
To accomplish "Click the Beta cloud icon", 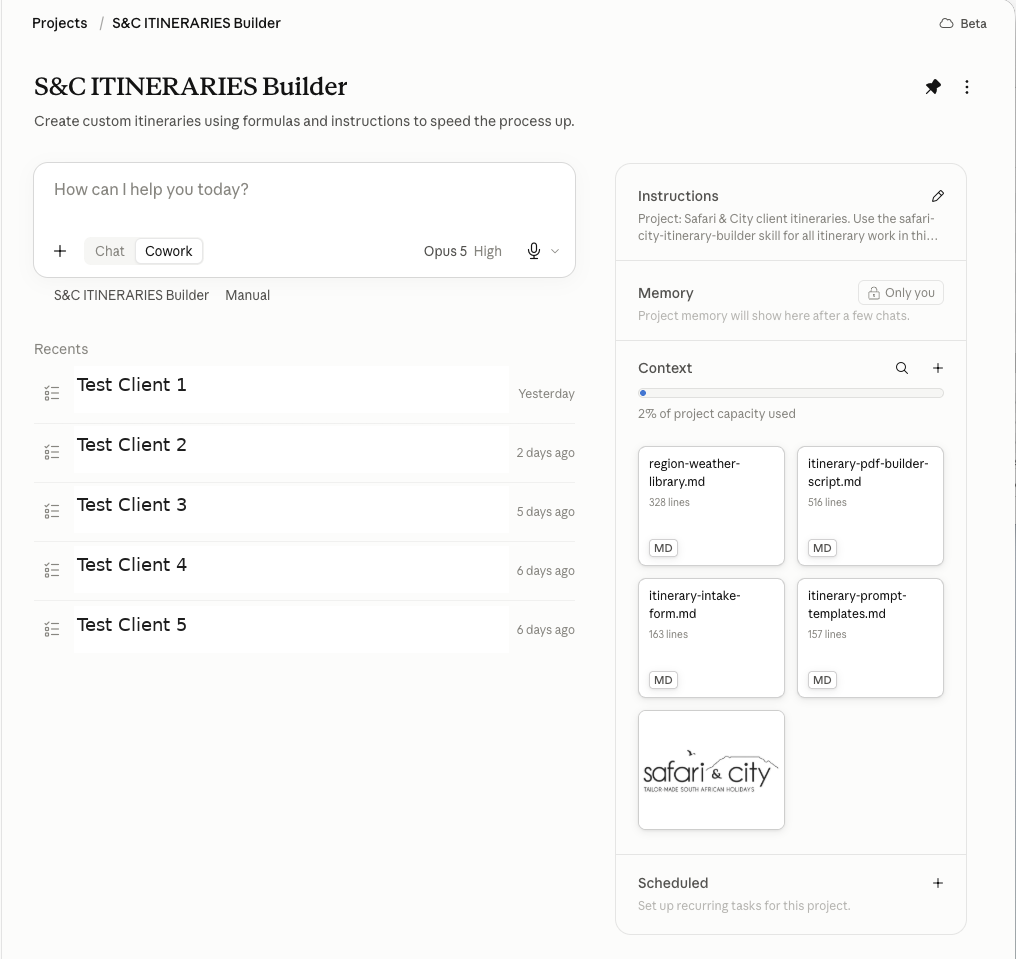I will click(x=947, y=23).
